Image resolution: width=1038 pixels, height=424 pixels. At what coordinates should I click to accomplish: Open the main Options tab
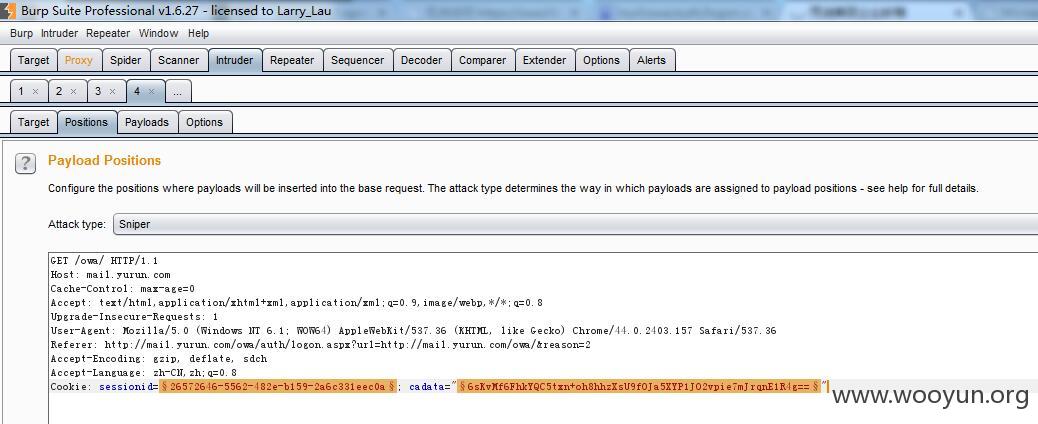[x=601, y=60]
